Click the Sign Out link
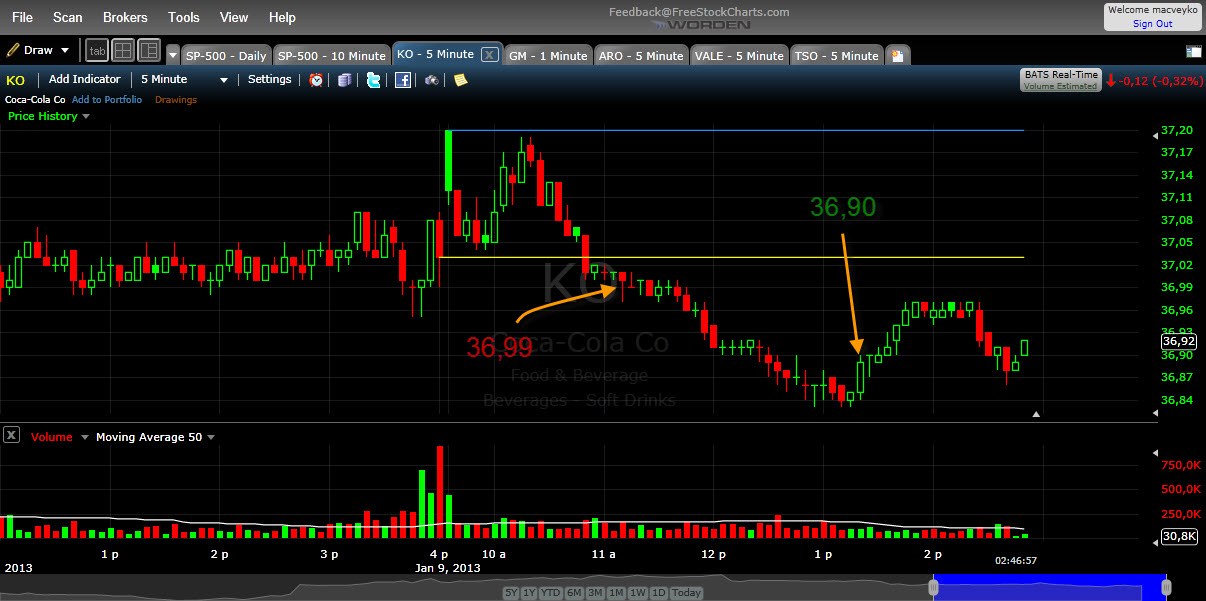 [x=1153, y=24]
